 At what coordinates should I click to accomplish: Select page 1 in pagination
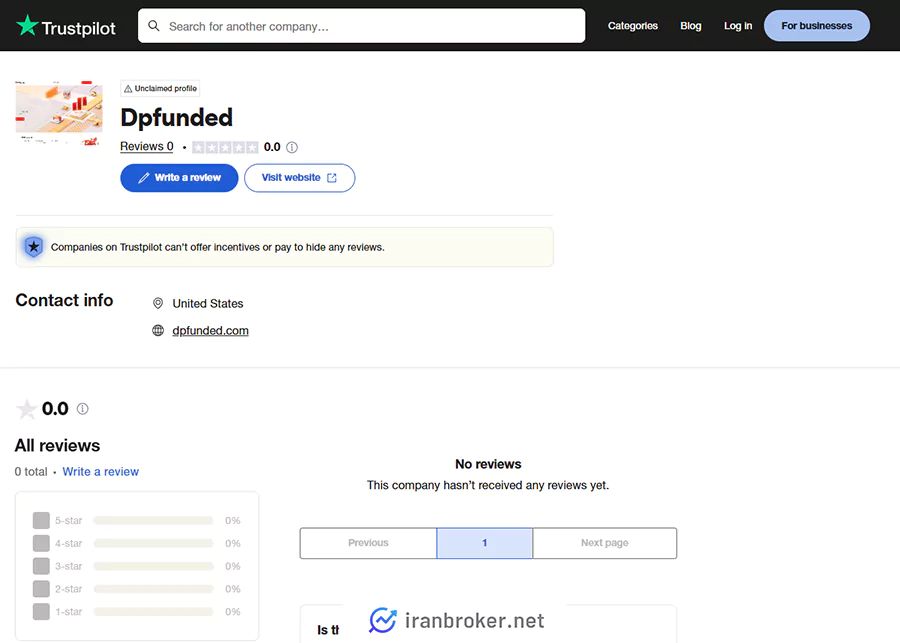[484, 543]
